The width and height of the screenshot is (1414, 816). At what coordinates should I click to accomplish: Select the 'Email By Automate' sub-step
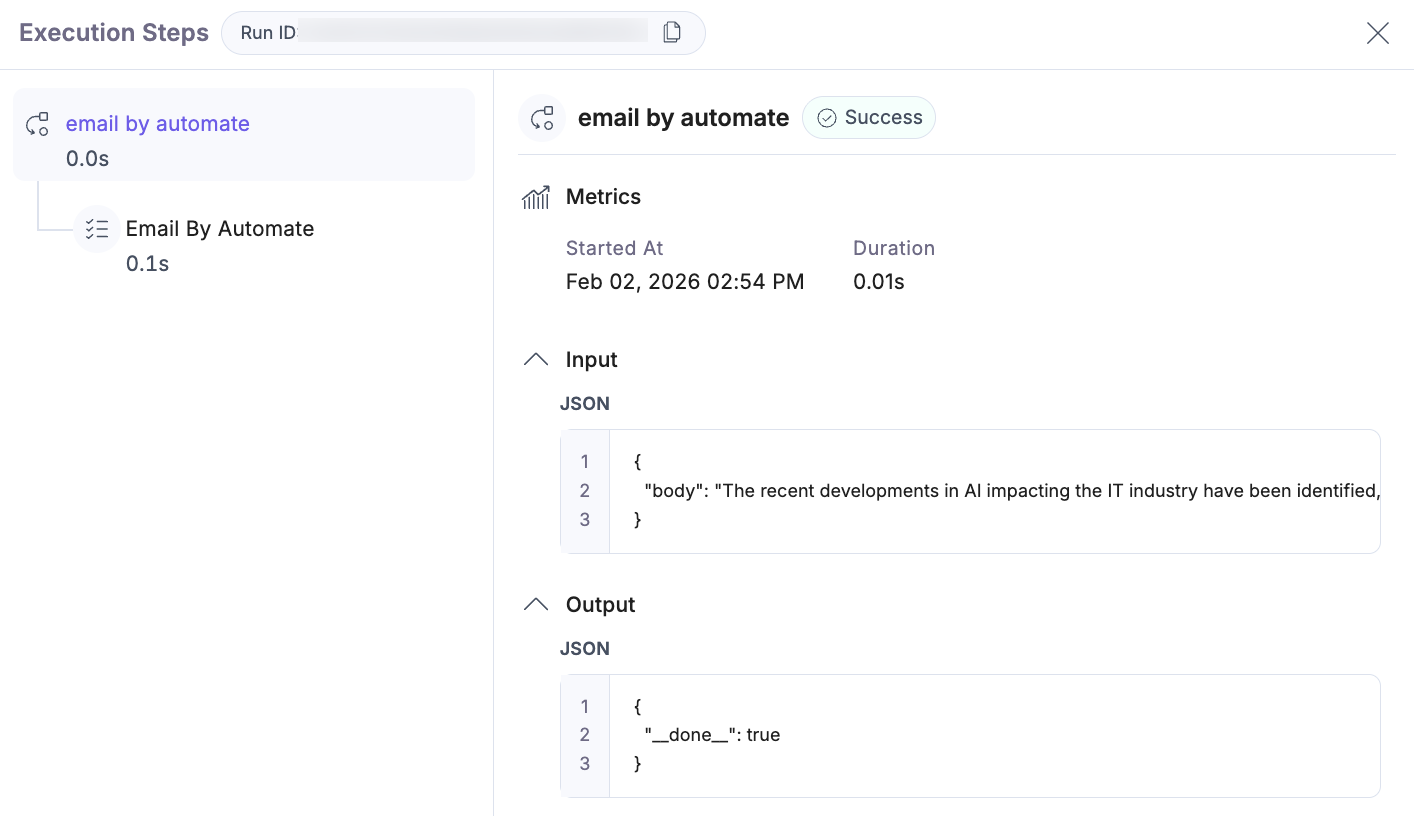pyautogui.click(x=220, y=228)
